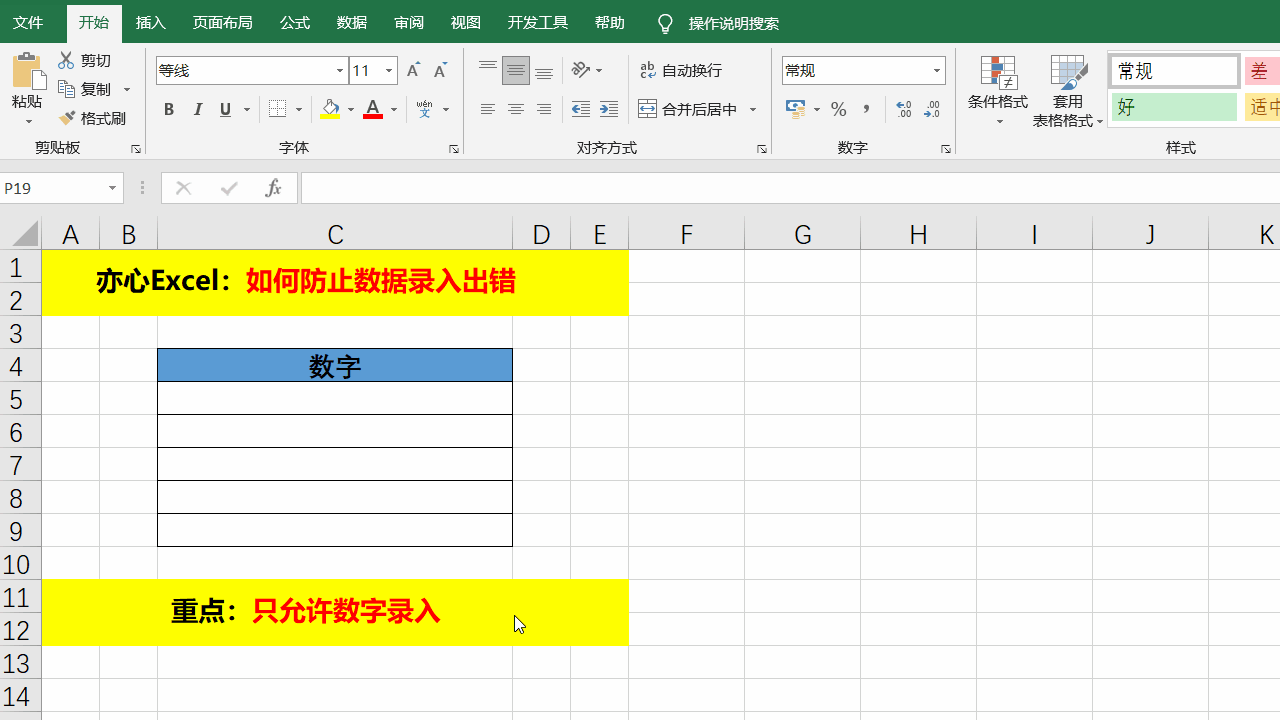Toggle bold formatting
The height and width of the screenshot is (720, 1280).
coord(169,109)
